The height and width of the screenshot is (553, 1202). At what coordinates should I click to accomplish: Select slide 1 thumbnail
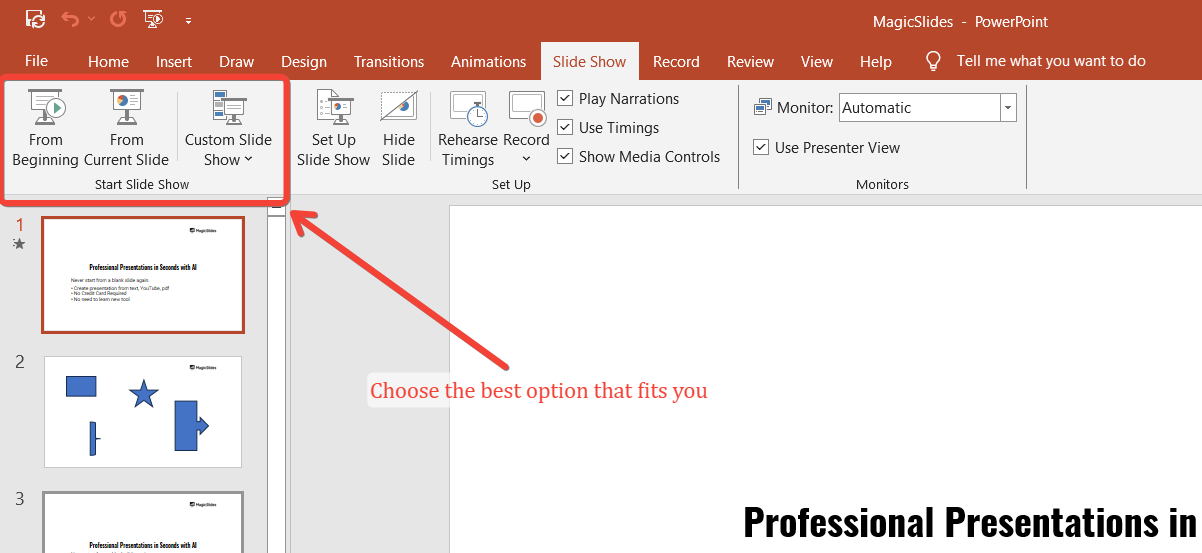pos(143,275)
